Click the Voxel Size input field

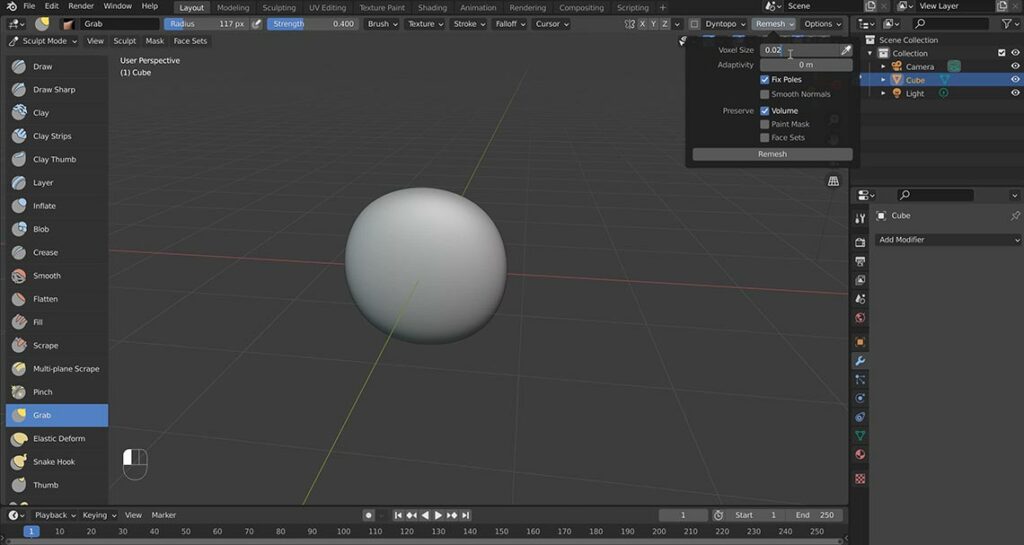(800, 50)
